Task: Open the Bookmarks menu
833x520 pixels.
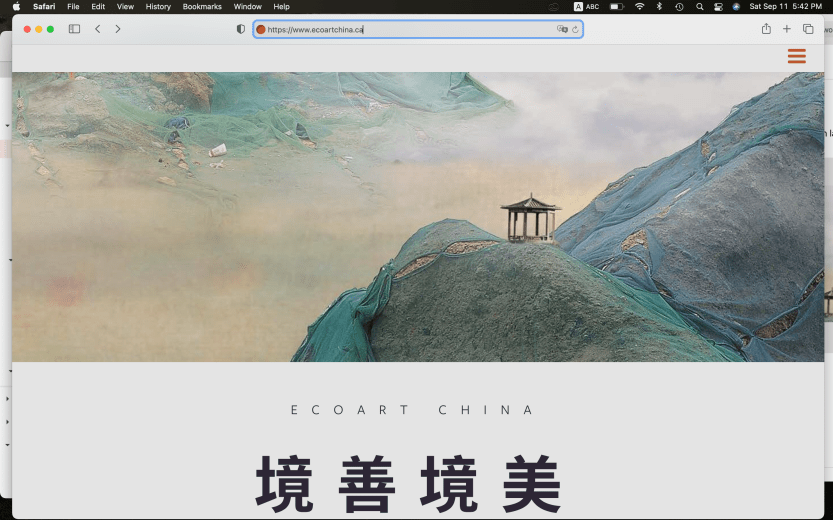Action: [x=202, y=6]
